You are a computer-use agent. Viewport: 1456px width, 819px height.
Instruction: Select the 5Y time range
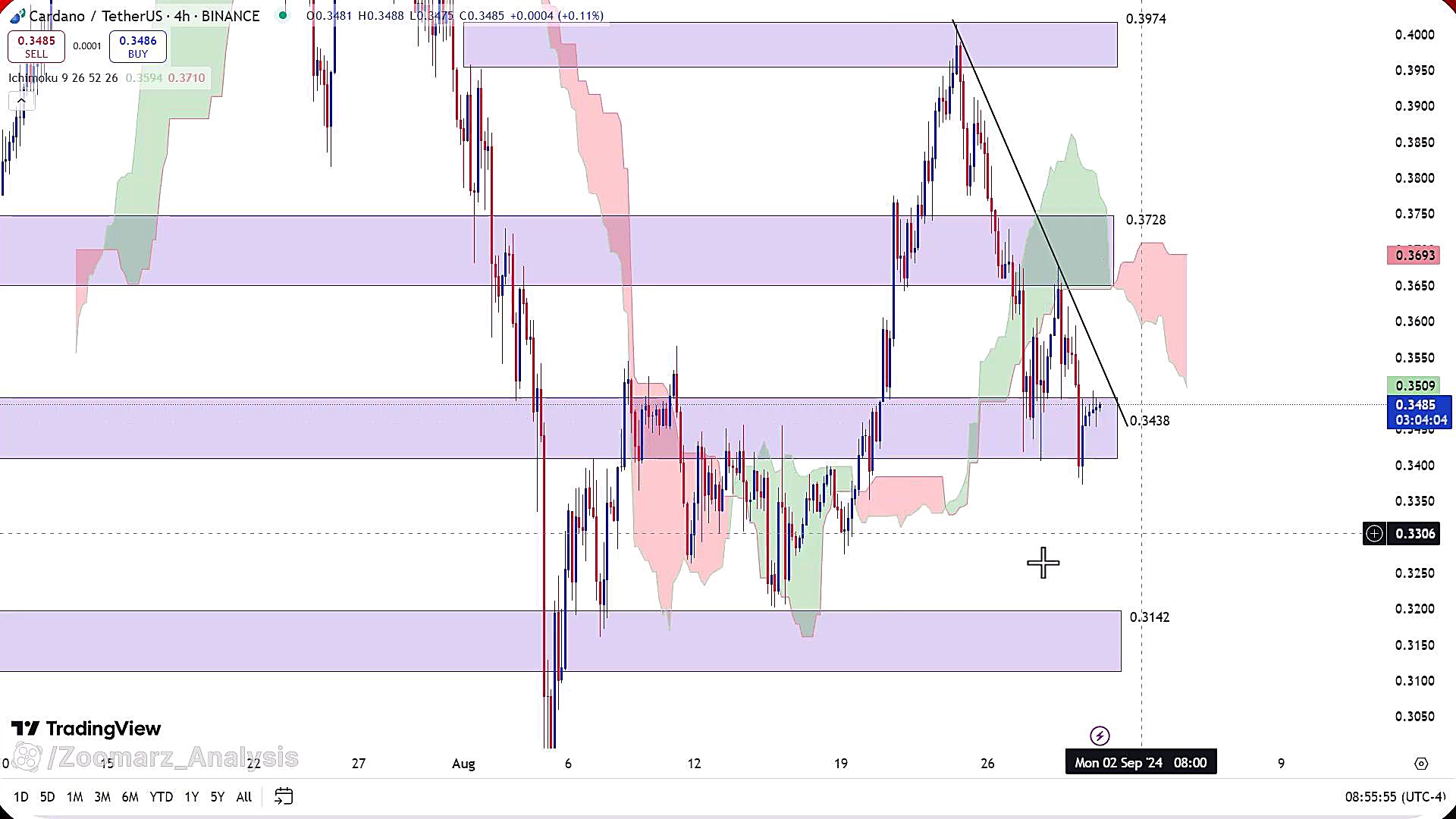(218, 797)
